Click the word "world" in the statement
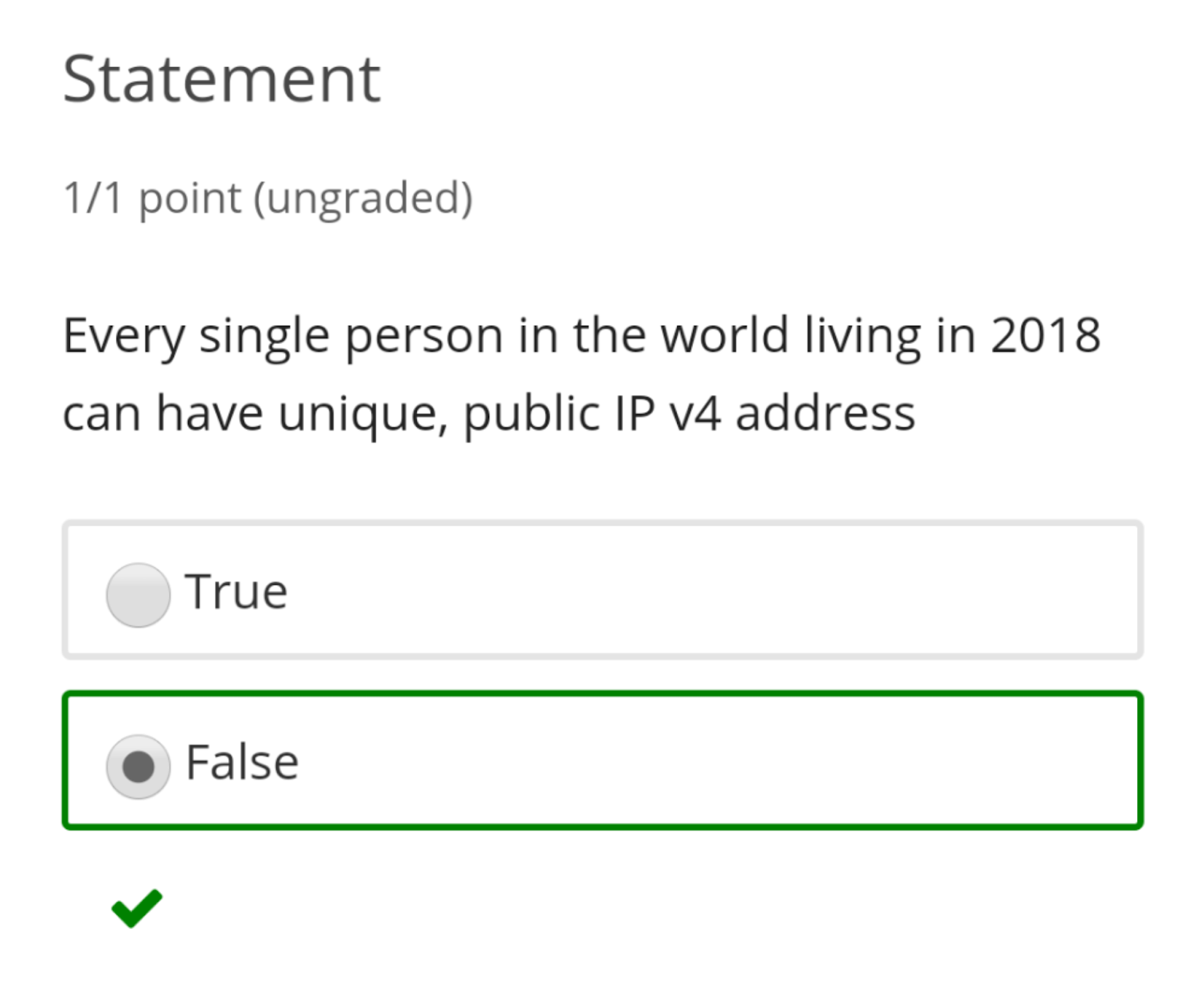 tap(724, 335)
